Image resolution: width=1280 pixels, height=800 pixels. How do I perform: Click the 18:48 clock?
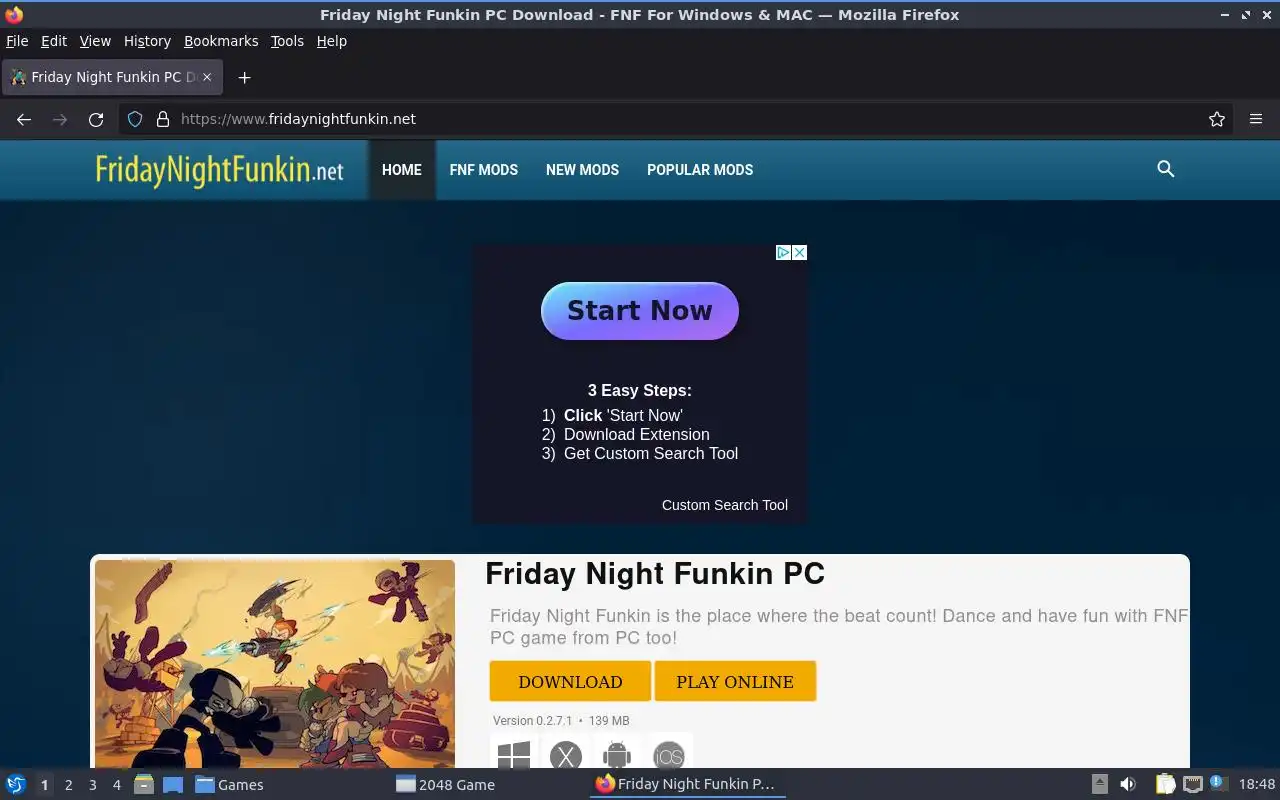point(1257,785)
